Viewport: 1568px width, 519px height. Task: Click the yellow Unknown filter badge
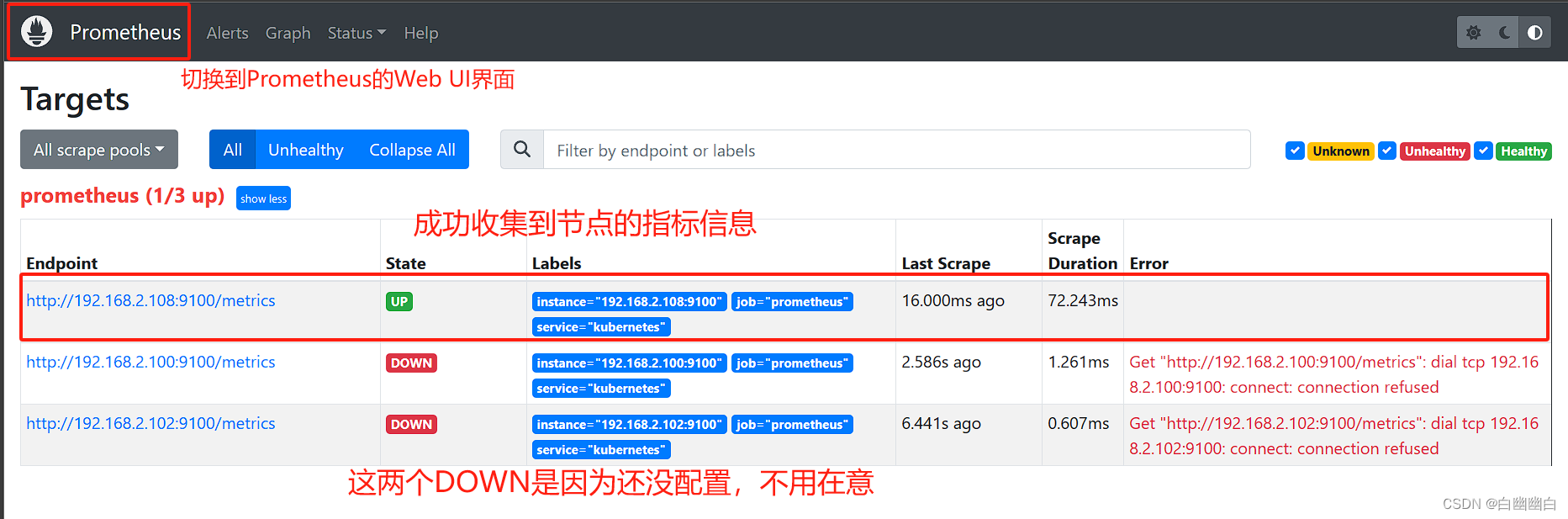[1341, 151]
